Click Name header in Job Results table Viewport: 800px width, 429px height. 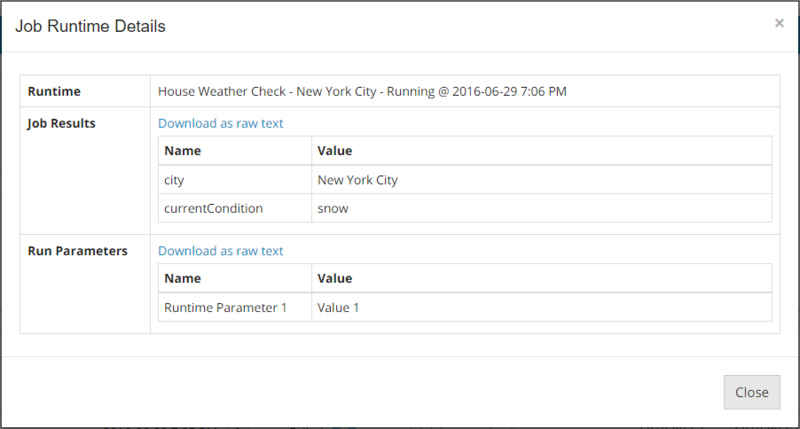click(x=183, y=151)
